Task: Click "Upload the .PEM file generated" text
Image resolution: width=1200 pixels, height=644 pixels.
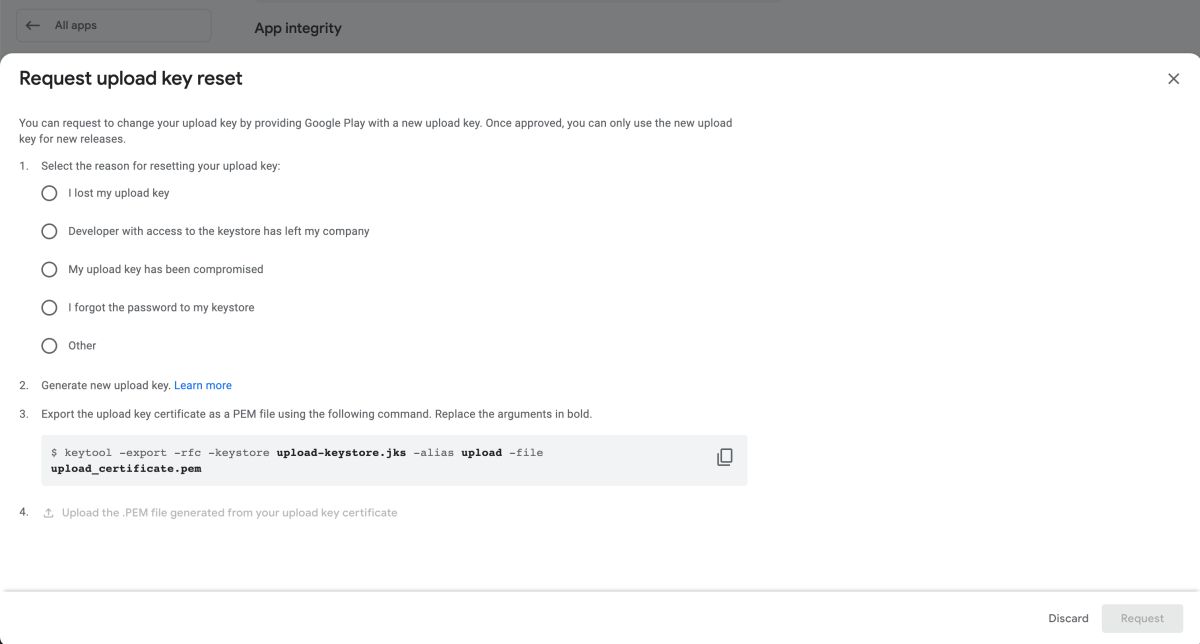Action: click(229, 513)
